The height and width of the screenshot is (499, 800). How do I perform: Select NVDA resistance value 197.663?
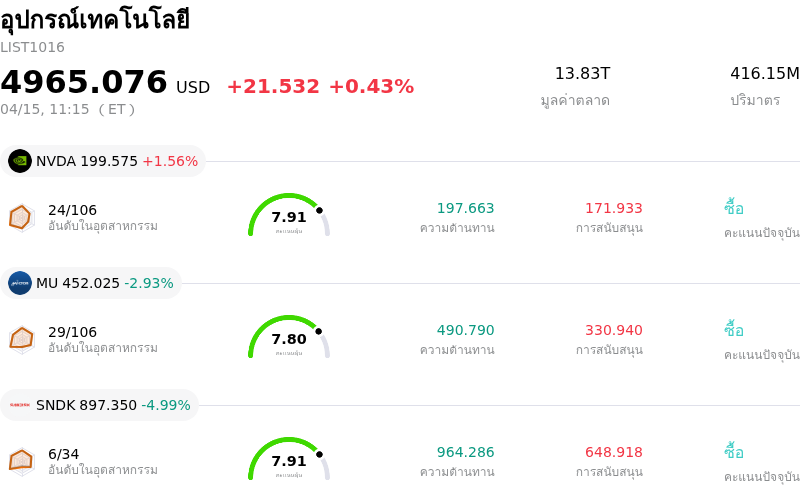(x=465, y=208)
